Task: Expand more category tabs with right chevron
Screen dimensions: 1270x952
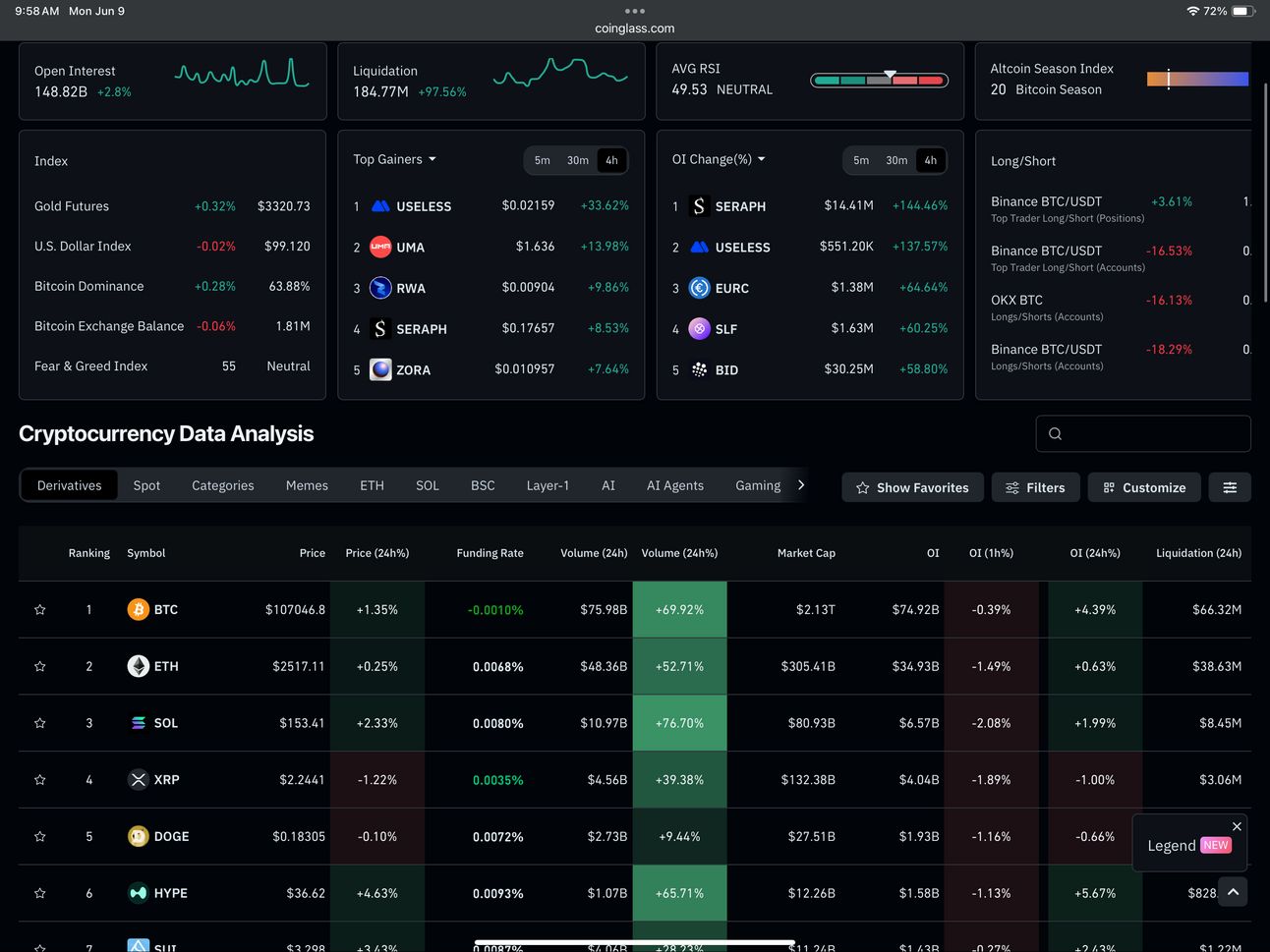Action: 801,484
